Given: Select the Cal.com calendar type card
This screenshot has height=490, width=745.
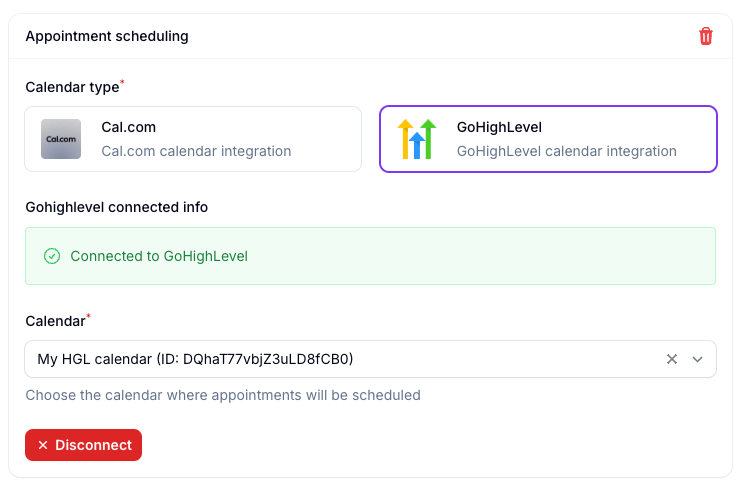Looking at the screenshot, I should (x=193, y=139).
